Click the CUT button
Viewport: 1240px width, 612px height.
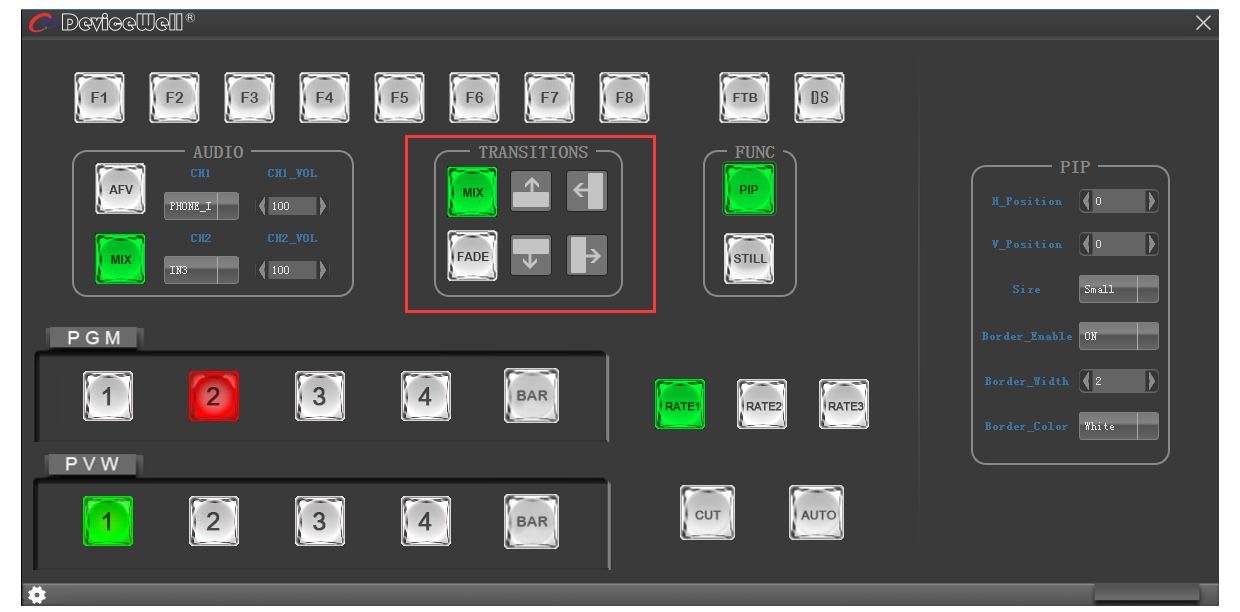(707, 513)
